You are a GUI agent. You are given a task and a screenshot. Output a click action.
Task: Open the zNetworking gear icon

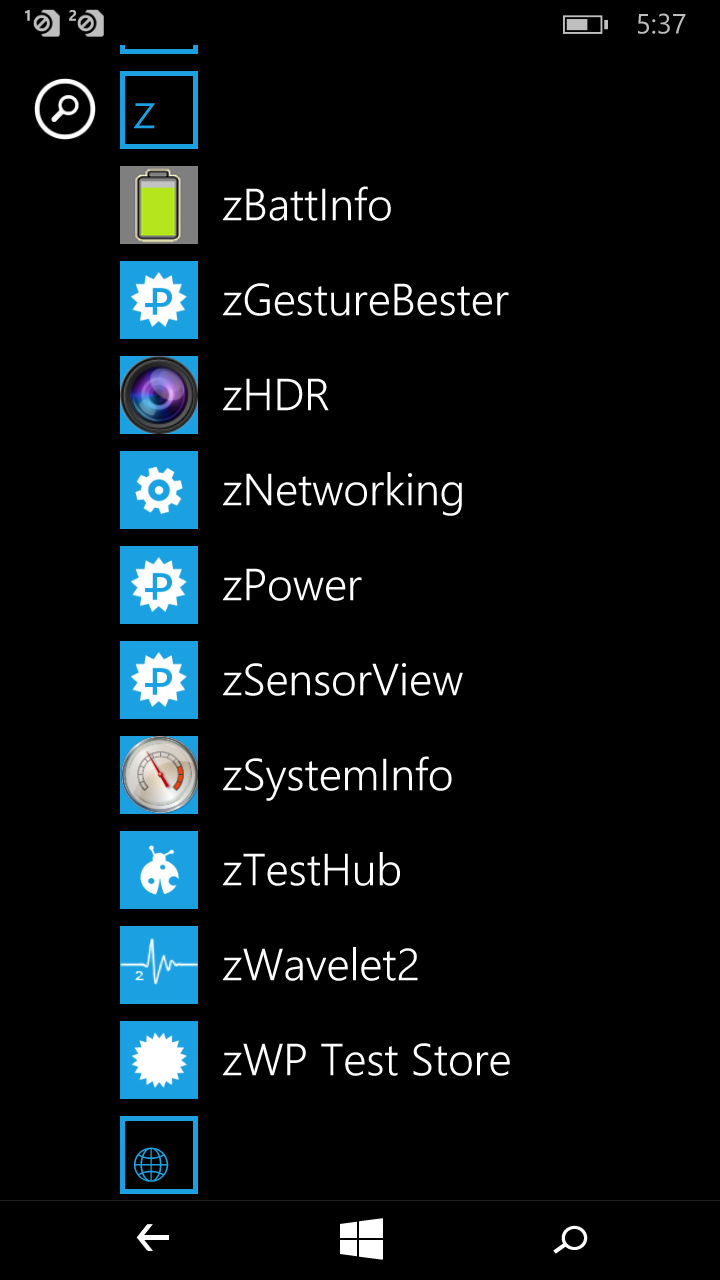159,490
